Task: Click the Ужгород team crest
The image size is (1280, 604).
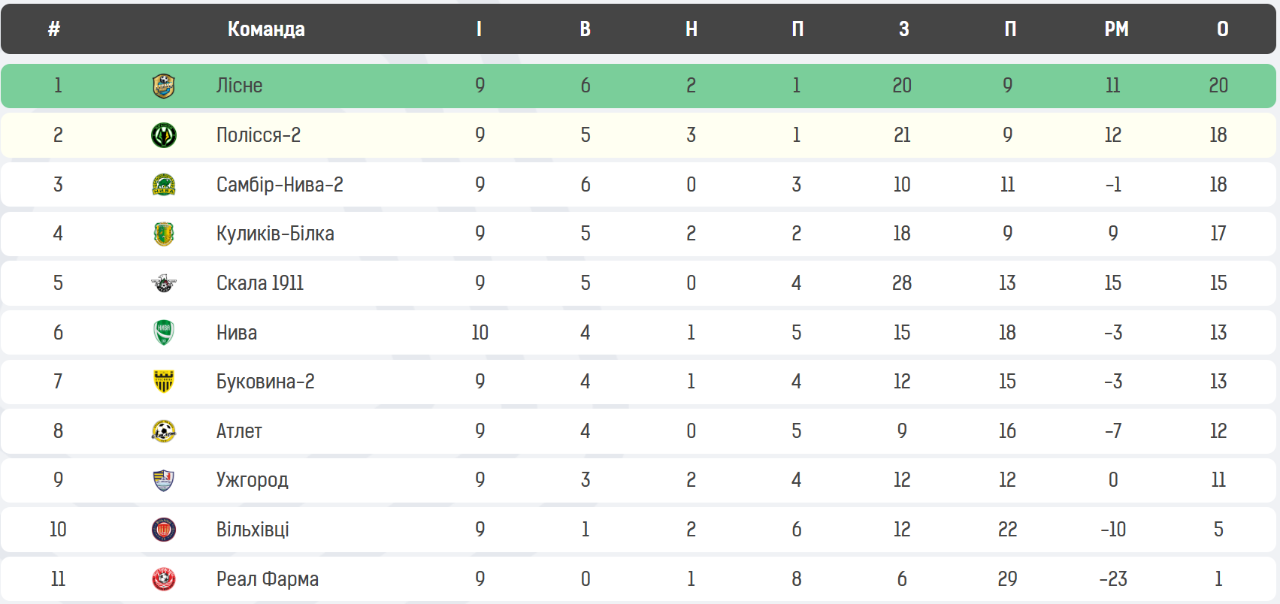Action: [x=163, y=480]
